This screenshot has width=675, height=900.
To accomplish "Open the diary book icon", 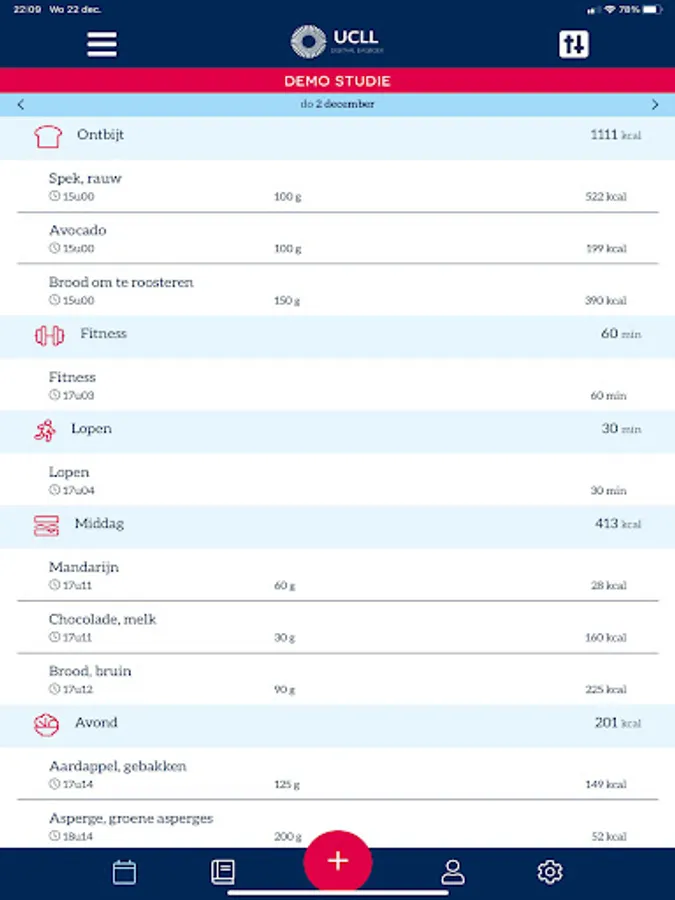I will [223, 872].
